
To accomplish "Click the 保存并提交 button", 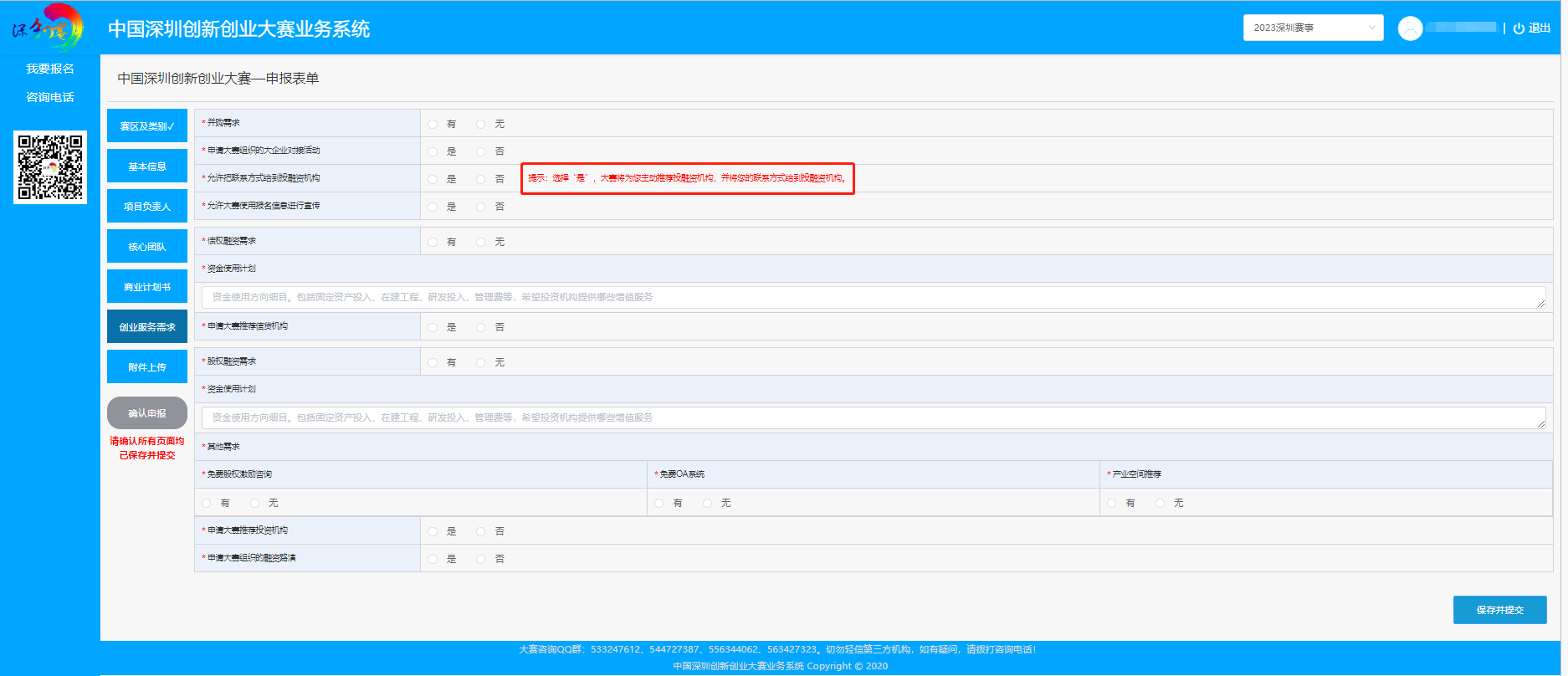I will (x=1499, y=610).
